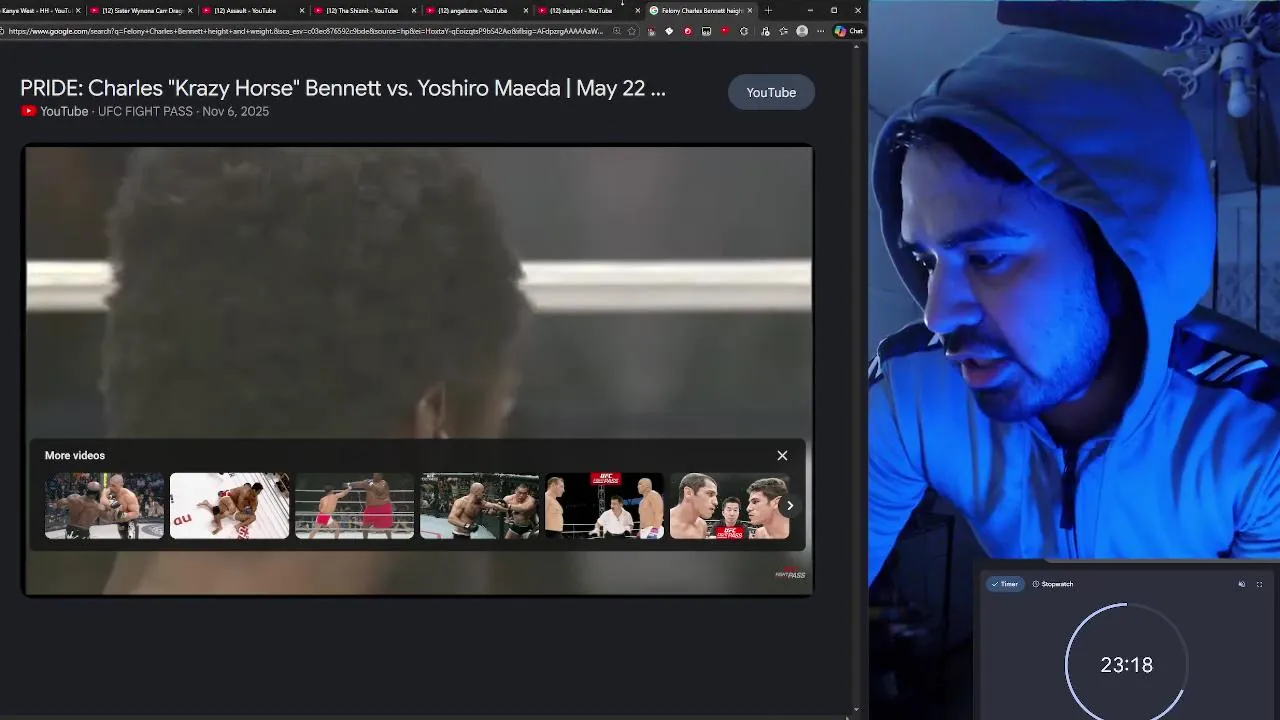1280x720 pixels.
Task: Select the Timer mode chip
Action: 1004,584
